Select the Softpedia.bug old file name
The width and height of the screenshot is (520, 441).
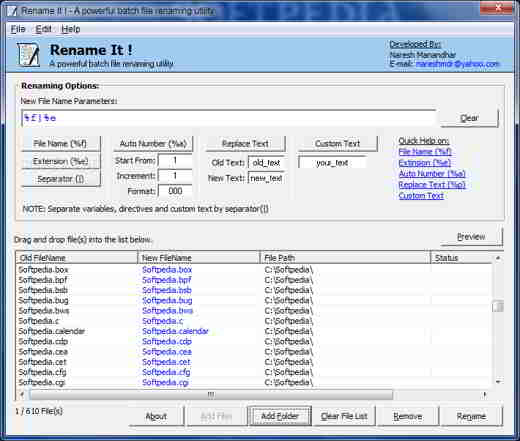tap(43, 301)
